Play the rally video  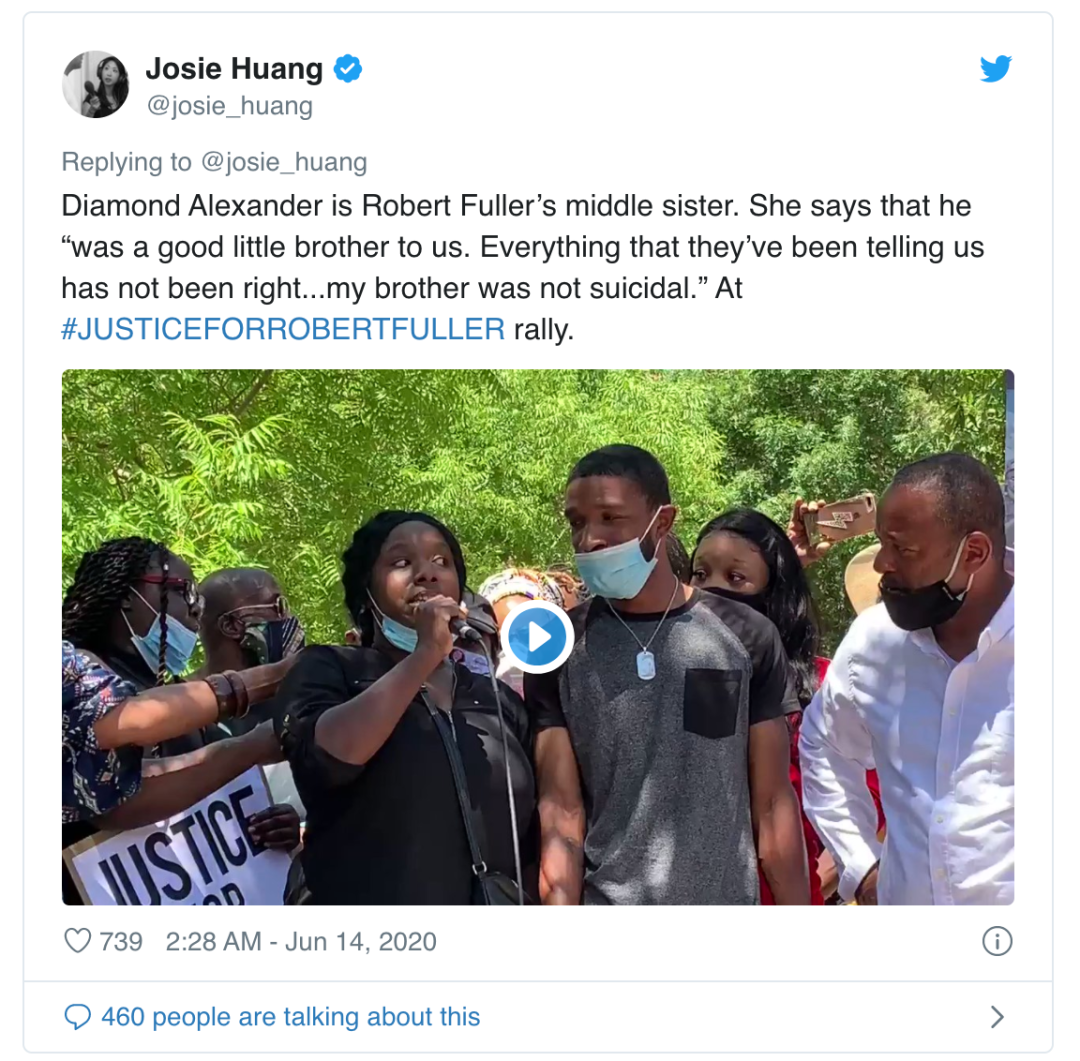pos(538,637)
